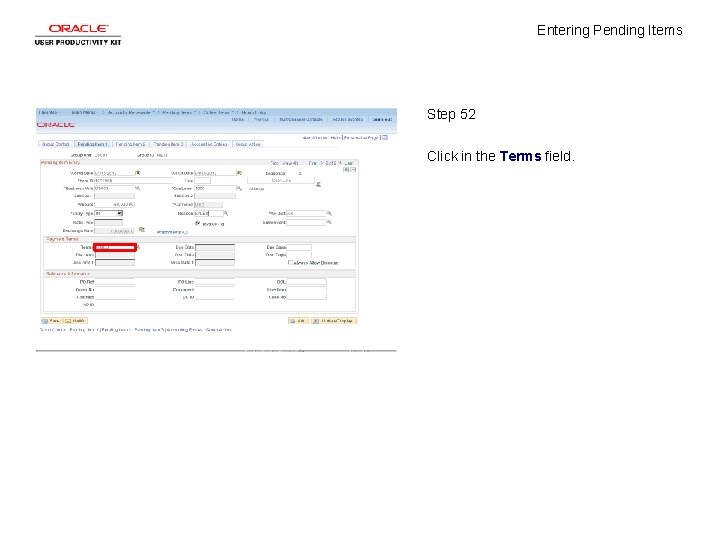Open the lookup beside the Sales Person field

pyautogui.click(x=329, y=222)
